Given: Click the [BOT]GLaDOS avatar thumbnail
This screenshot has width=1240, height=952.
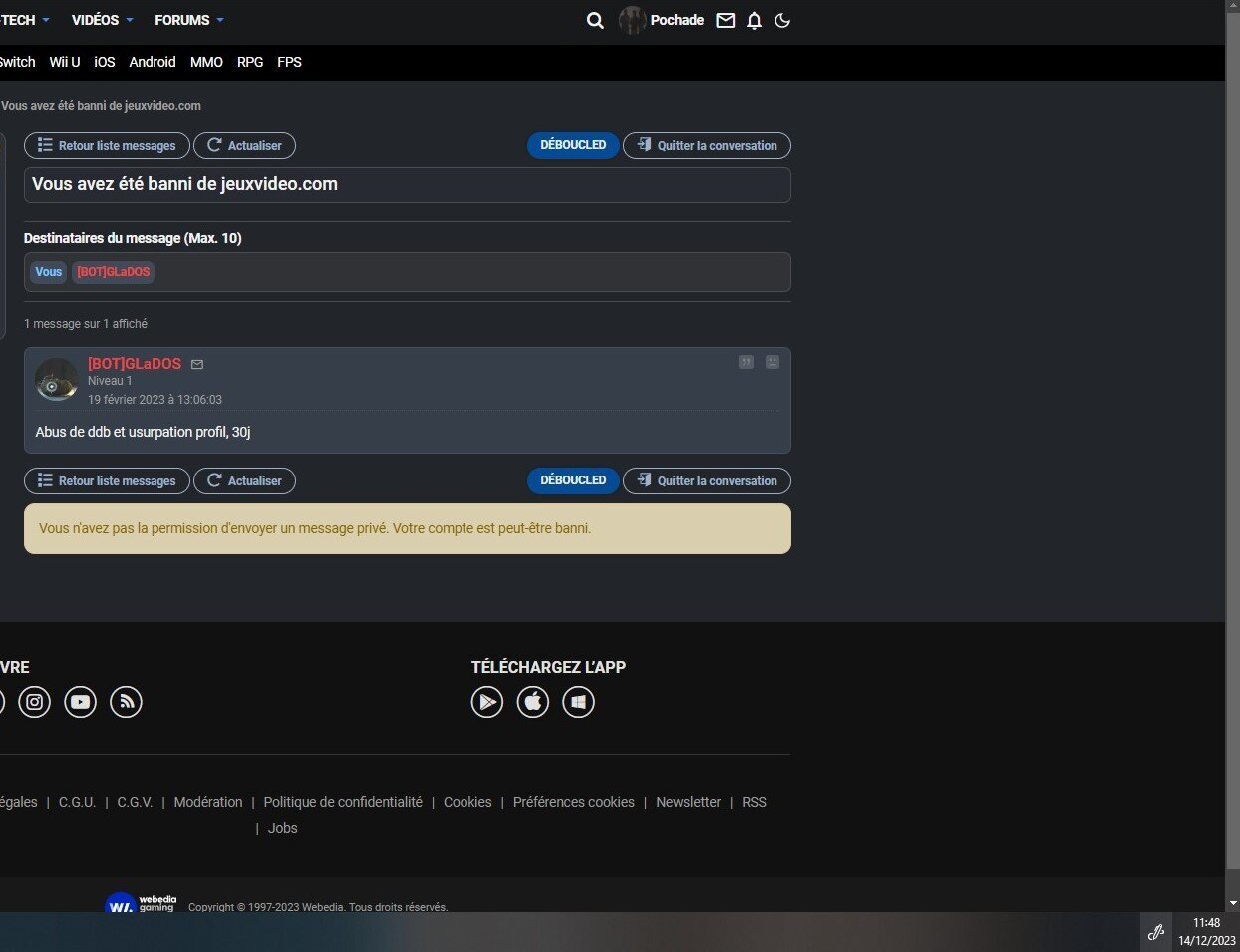Looking at the screenshot, I should pos(57,380).
